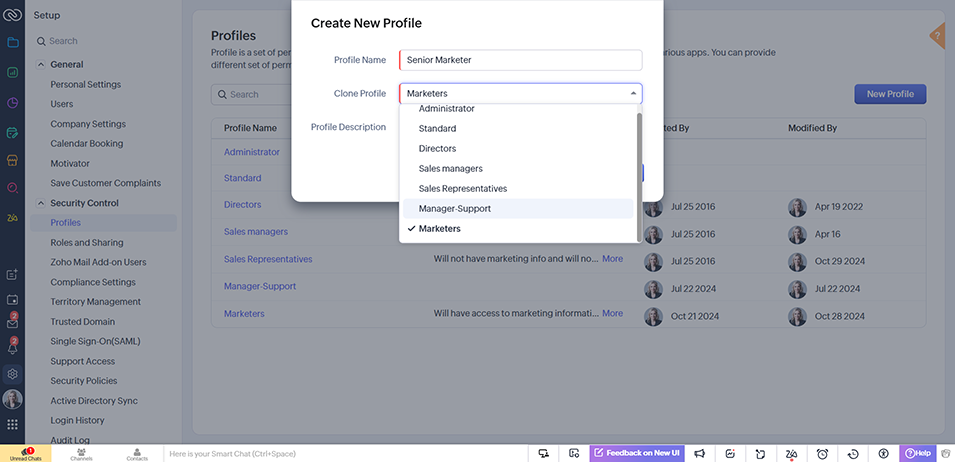955x462 pixels.
Task: Open the calendar-edit icon in left rail
Action: click(12, 132)
